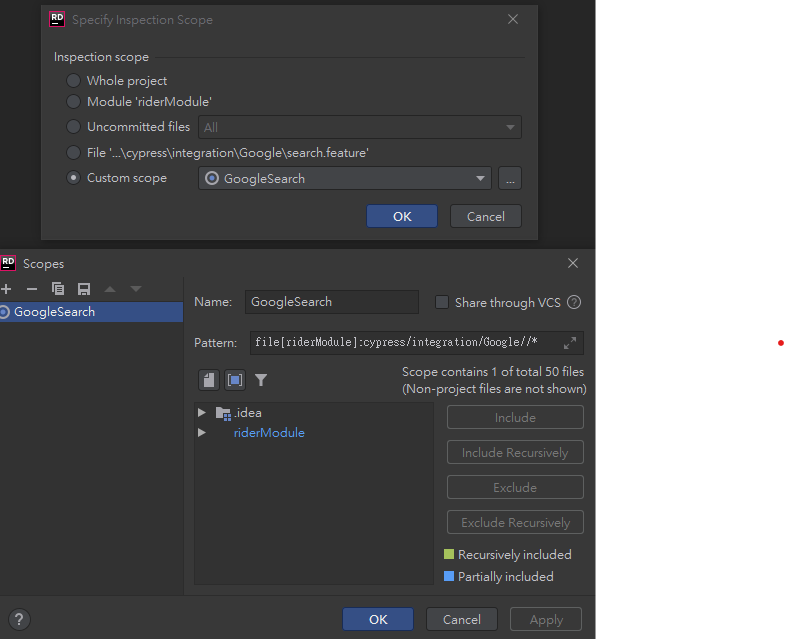
Task: Expand the Pattern field editor
Action: [570, 343]
